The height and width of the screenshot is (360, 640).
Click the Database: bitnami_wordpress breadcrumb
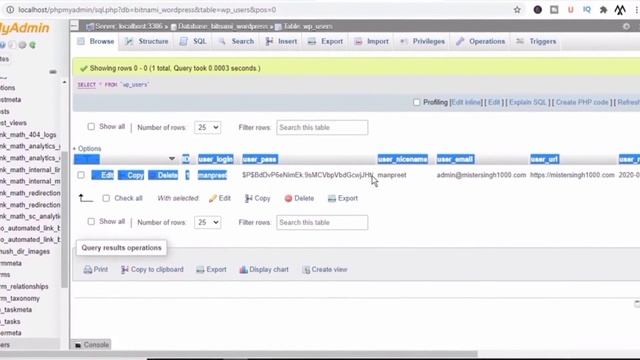coord(219,27)
